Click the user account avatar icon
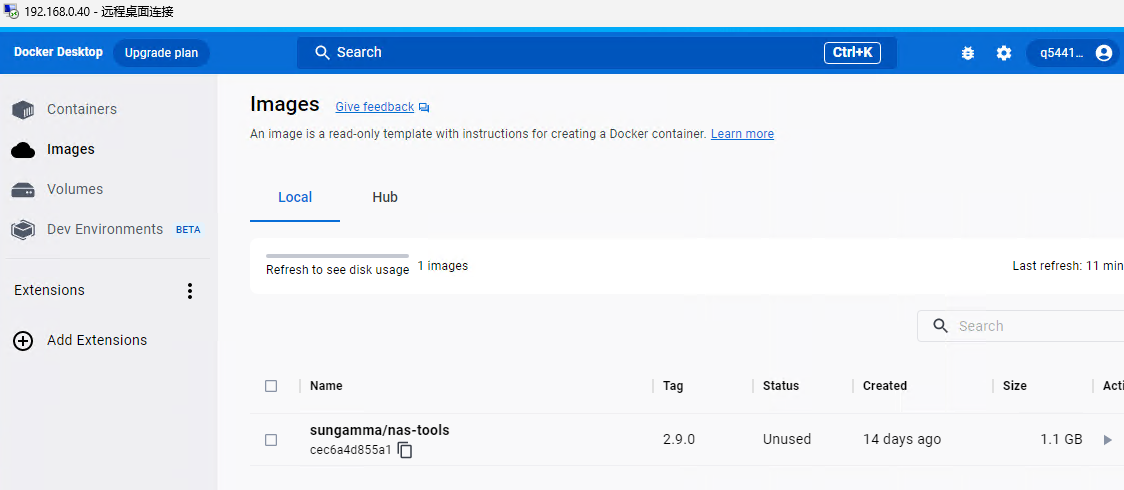 [1103, 53]
